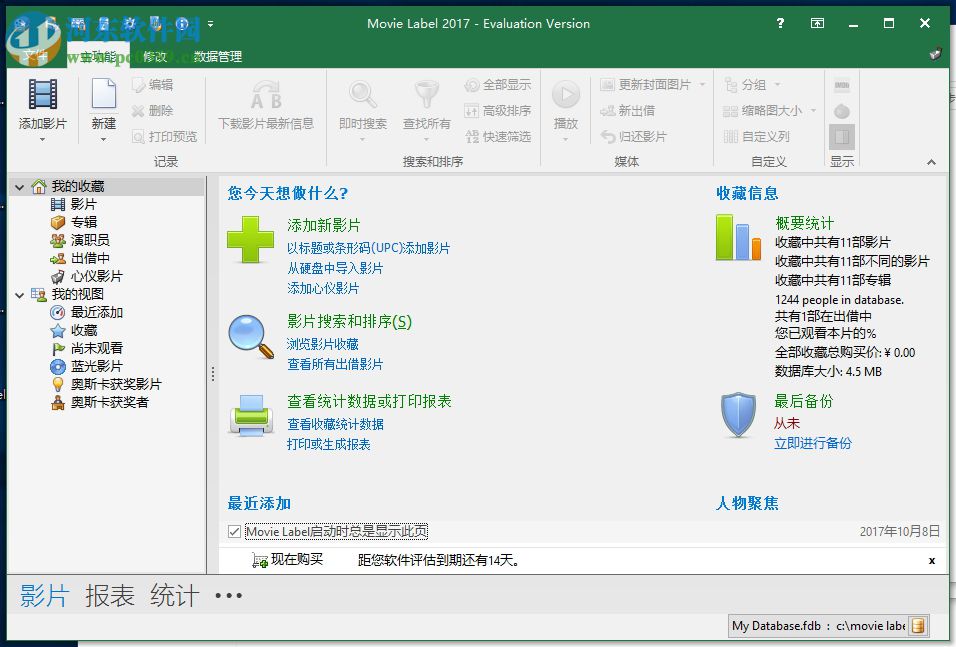Click the 立即进行备份 link
956x647 pixels.
tap(813, 443)
